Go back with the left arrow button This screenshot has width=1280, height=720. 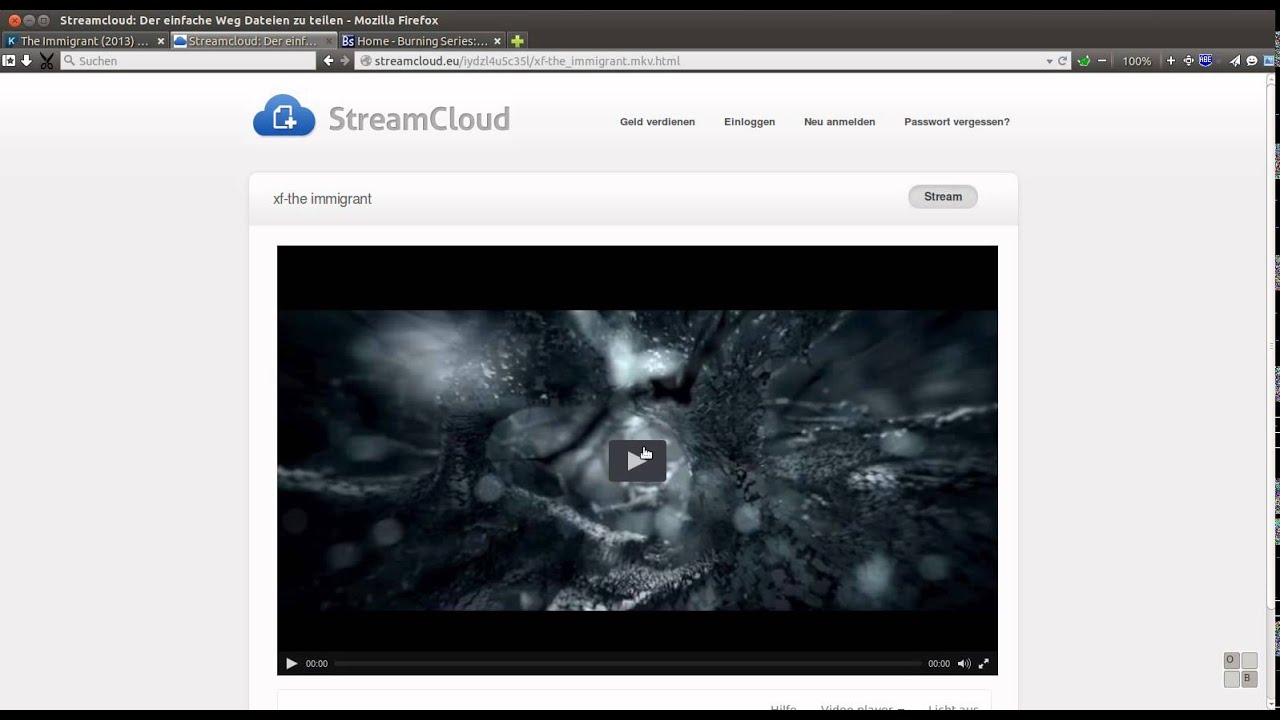328,61
